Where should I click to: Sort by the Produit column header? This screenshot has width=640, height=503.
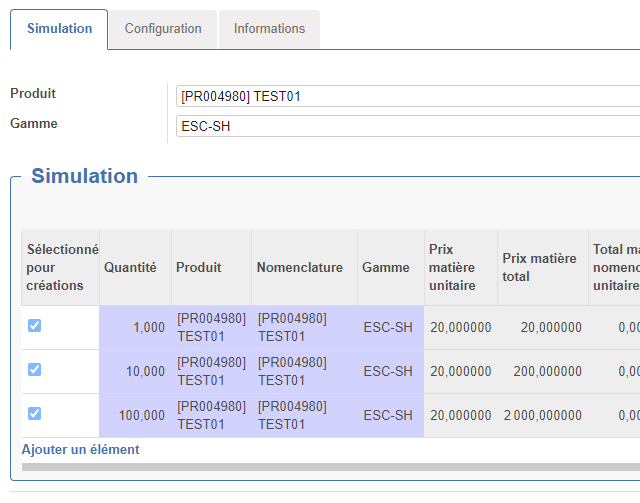(x=199, y=268)
